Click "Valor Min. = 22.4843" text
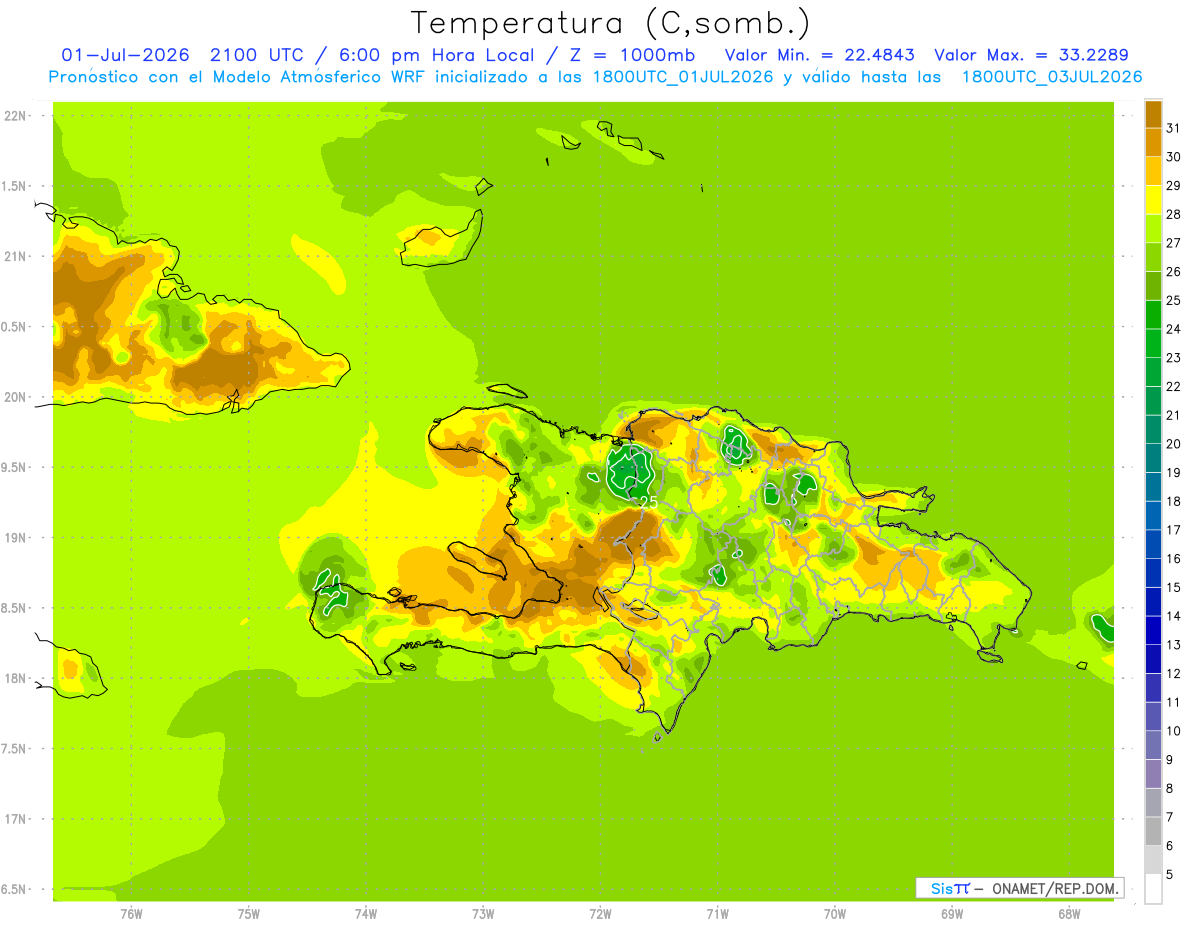The image size is (1200, 927). tap(819, 55)
